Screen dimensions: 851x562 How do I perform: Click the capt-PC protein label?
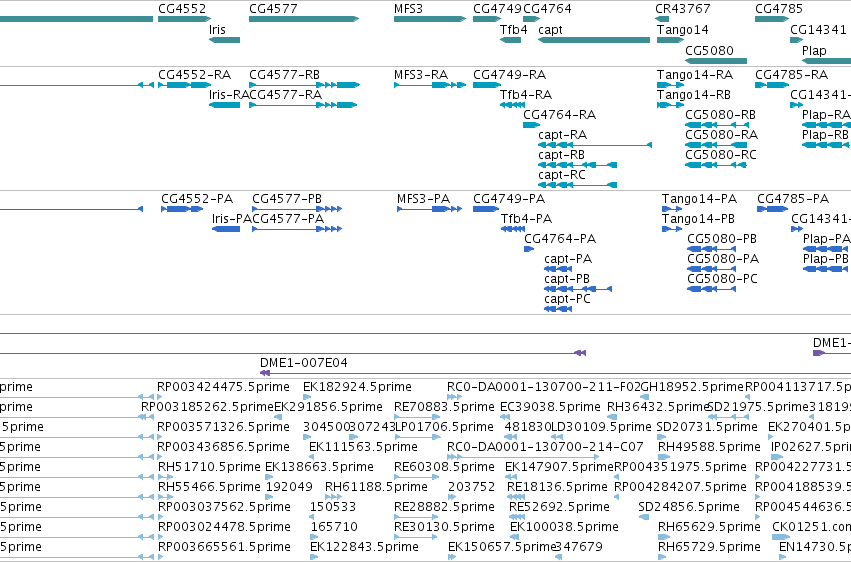pos(568,299)
